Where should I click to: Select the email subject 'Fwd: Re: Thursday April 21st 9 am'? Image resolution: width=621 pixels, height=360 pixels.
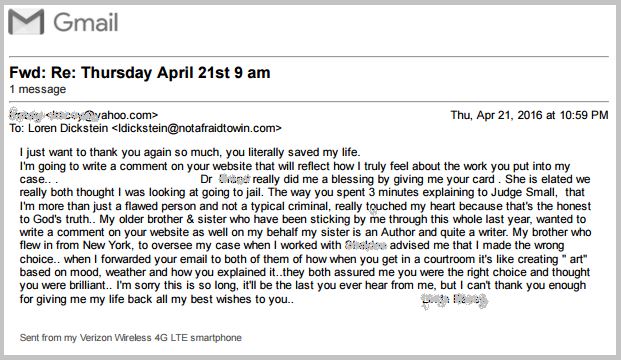coord(140,73)
